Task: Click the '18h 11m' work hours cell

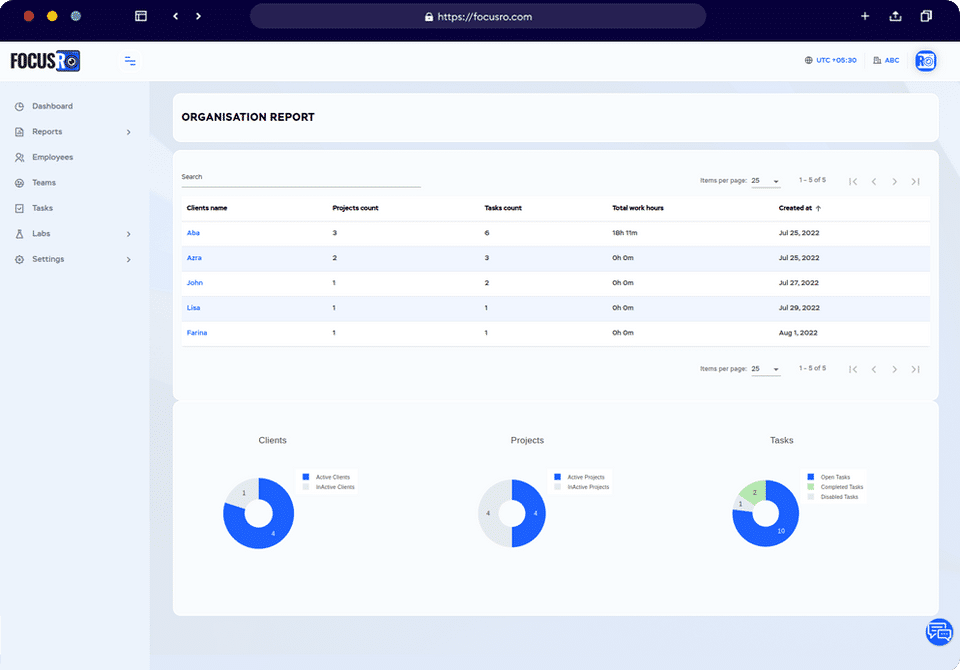Action: (x=624, y=233)
